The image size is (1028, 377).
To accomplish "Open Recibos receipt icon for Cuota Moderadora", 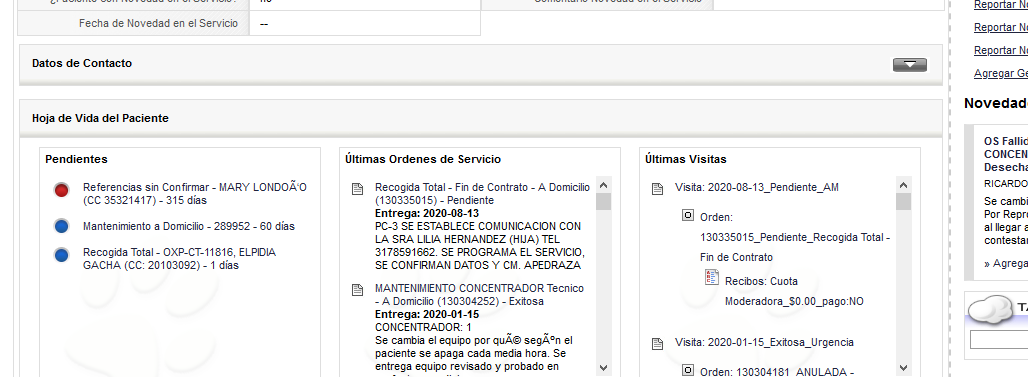I will click(x=712, y=277).
